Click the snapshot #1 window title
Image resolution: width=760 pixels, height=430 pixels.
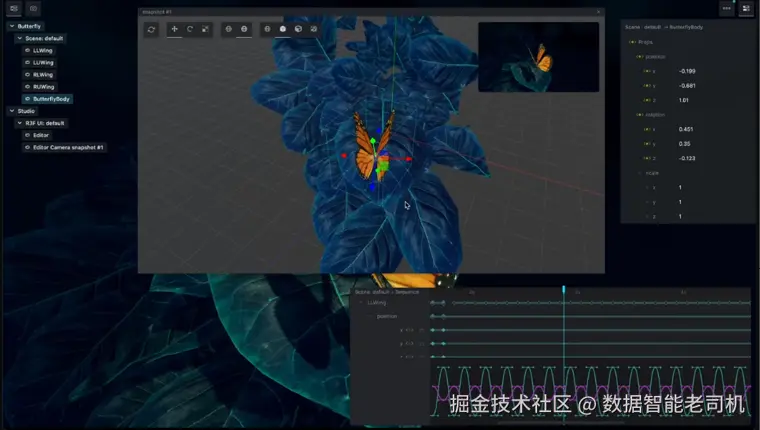157,12
